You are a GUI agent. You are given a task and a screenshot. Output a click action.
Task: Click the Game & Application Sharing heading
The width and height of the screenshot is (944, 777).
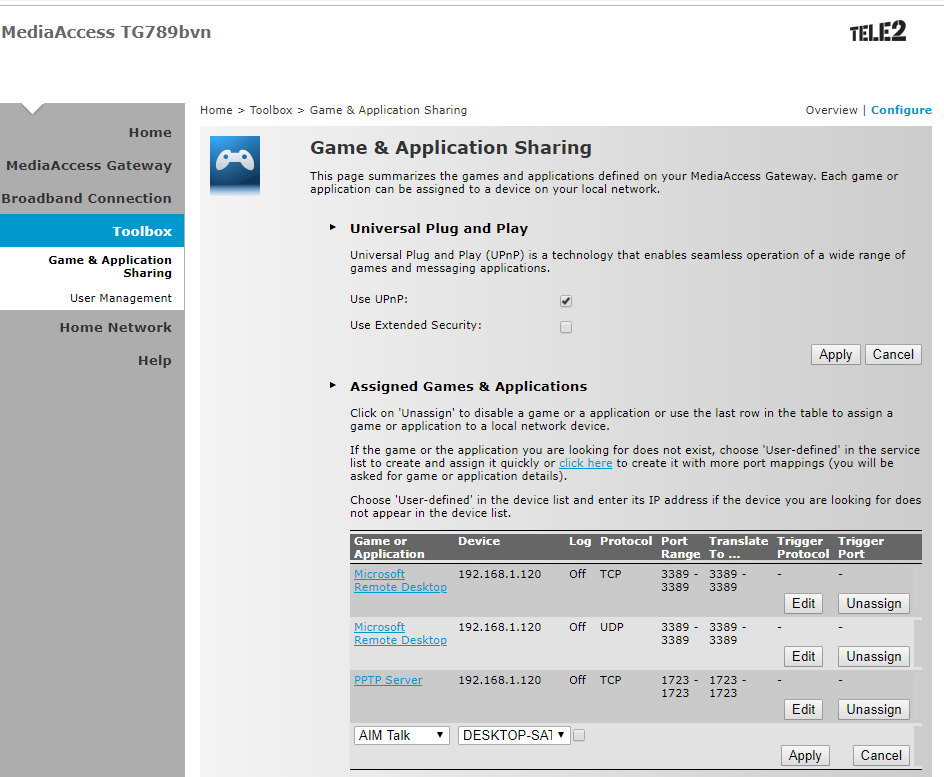451,147
